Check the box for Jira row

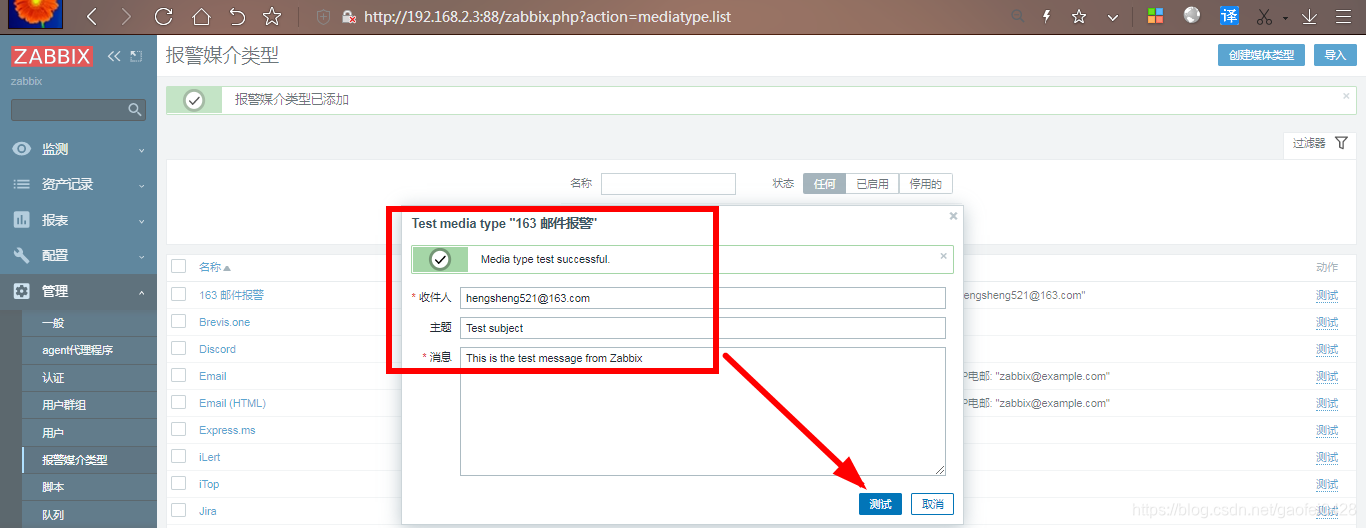[x=178, y=510]
